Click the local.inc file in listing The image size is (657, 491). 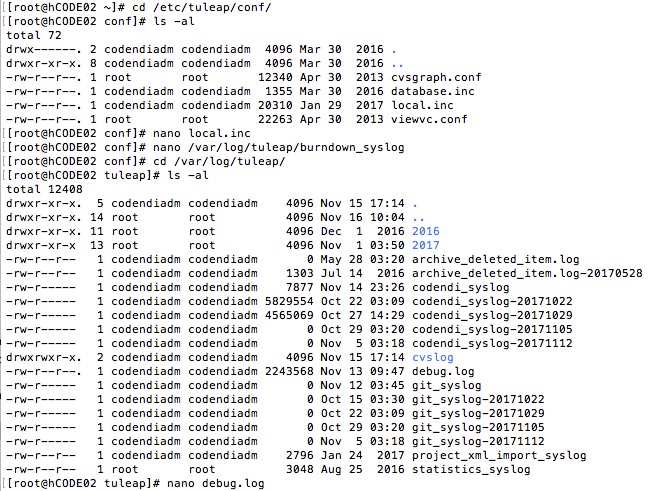click(x=422, y=105)
